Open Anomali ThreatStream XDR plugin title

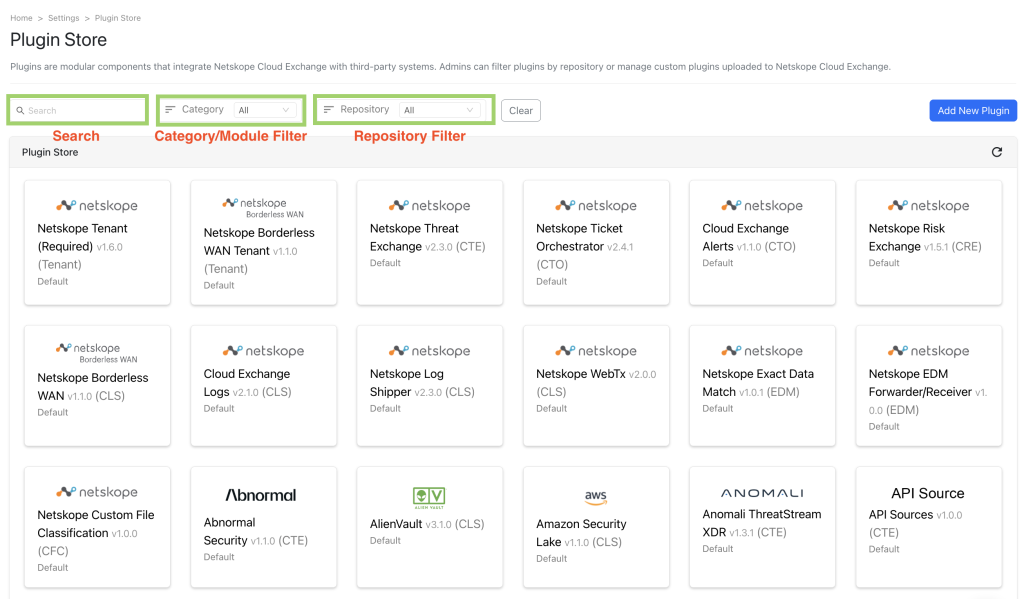tap(762, 523)
